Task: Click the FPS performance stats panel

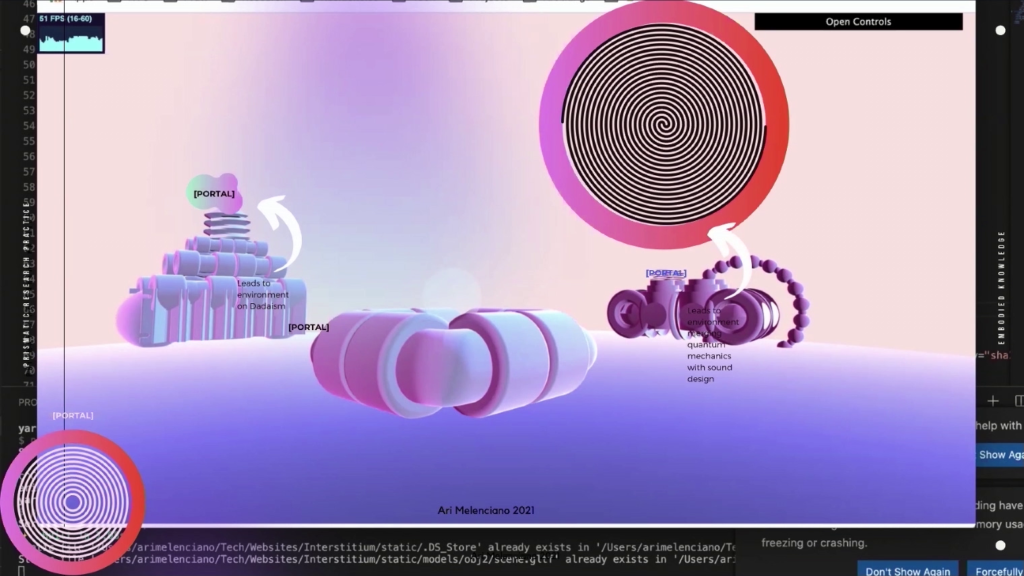Action: coord(71,33)
